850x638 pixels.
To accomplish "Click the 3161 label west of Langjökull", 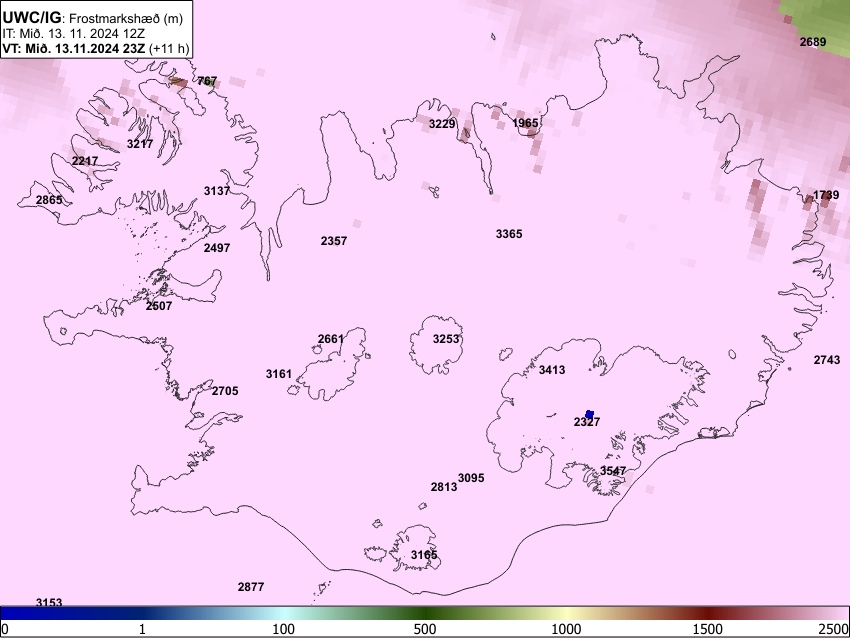I will [279, 373].
